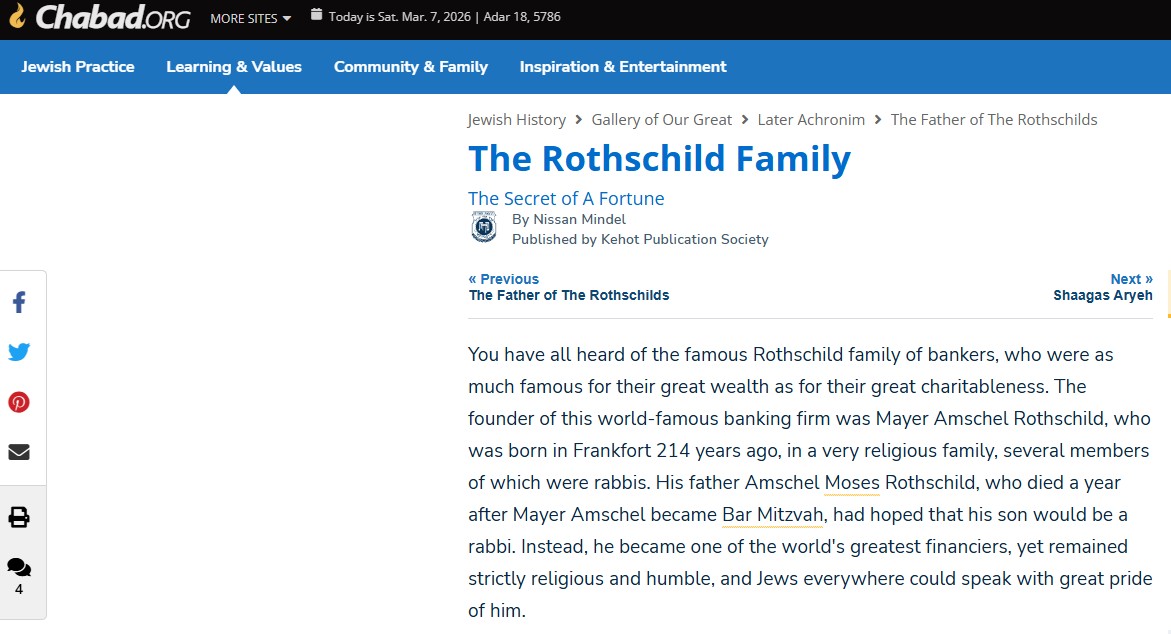
Task: Click the Kehot Publication Society emblem
Action: pyautogui.click(x=484, y=228)
